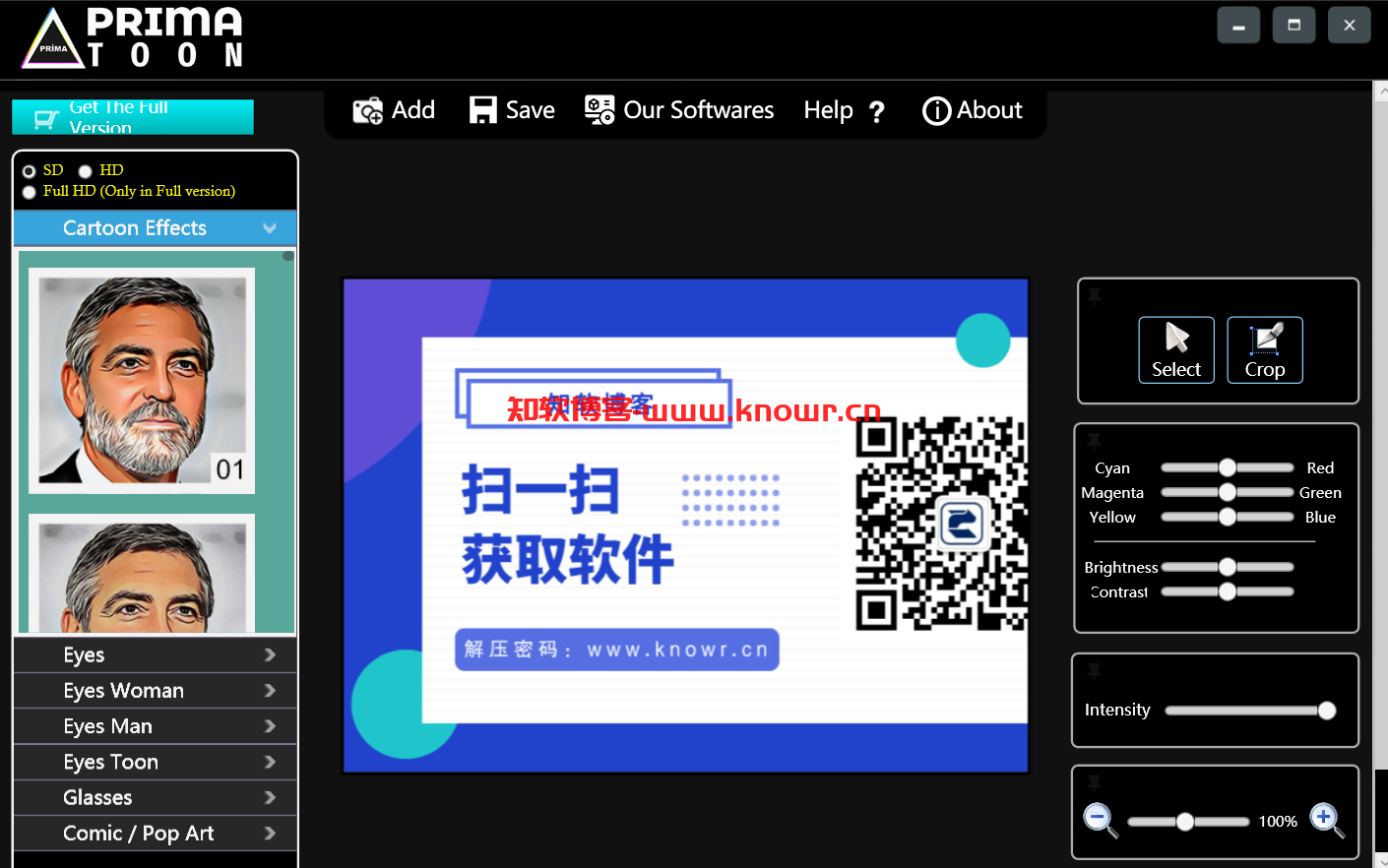Adjust the Intensity slider
This screenshot has height=868, width=1388.
click(1250, 711)
